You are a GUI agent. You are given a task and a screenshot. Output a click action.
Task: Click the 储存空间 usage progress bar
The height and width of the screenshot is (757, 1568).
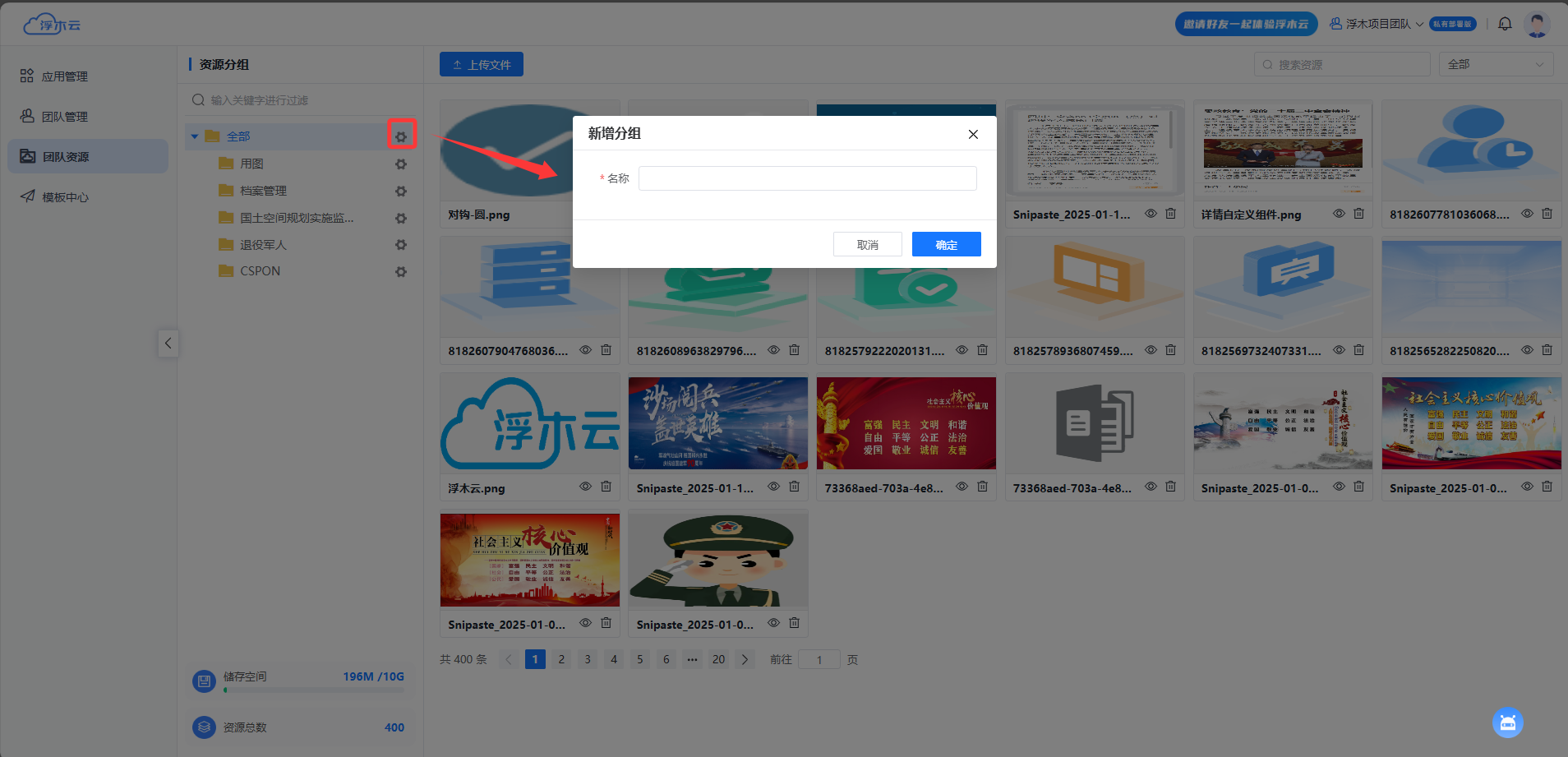coord(314,690)
